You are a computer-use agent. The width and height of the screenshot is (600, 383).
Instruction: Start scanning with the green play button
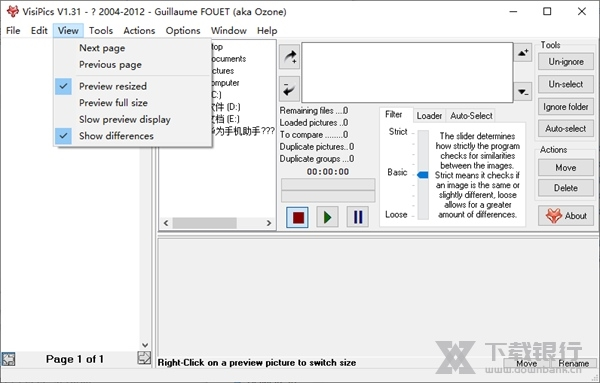(x=328, y=217)
